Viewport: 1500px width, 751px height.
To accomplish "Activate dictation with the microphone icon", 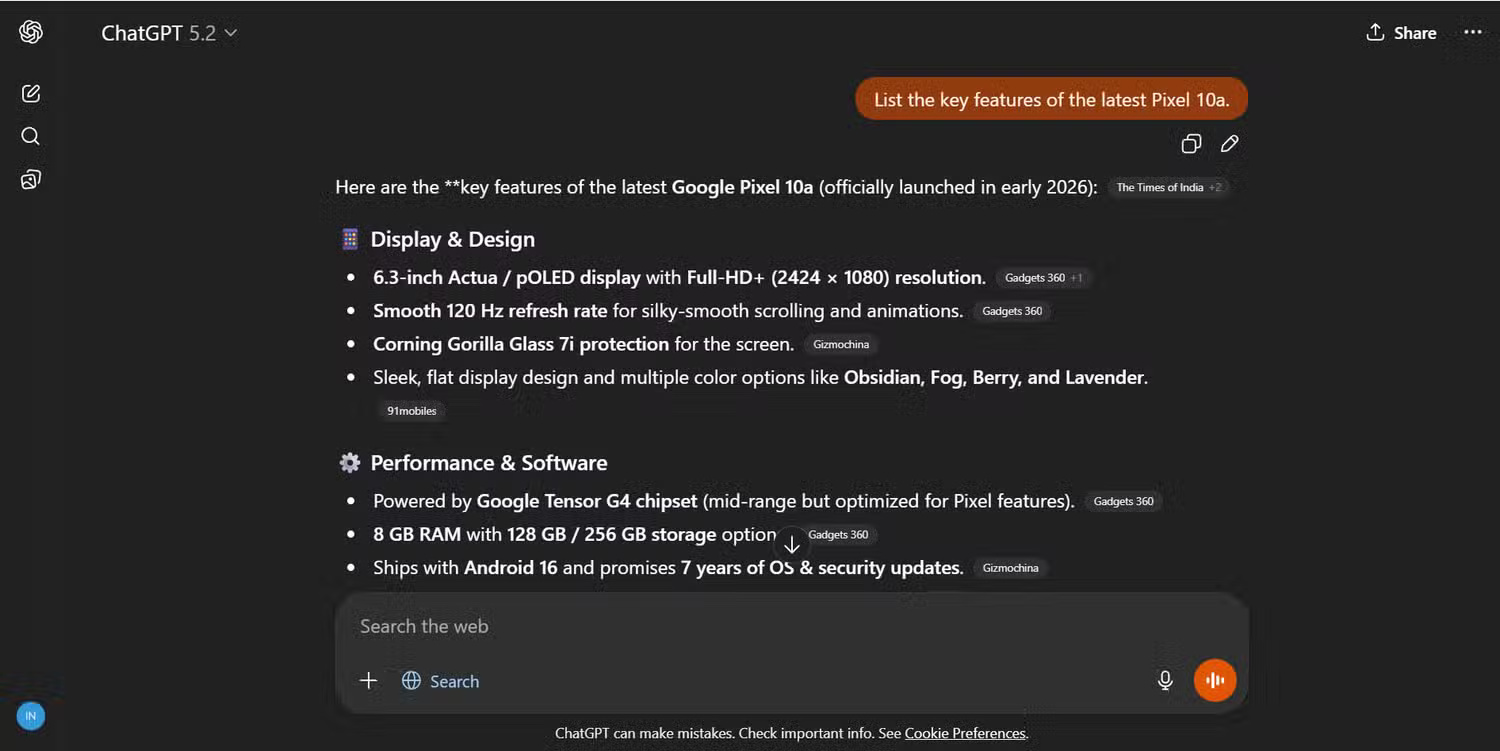I will pyautogui.click(x=1165, y=679).
